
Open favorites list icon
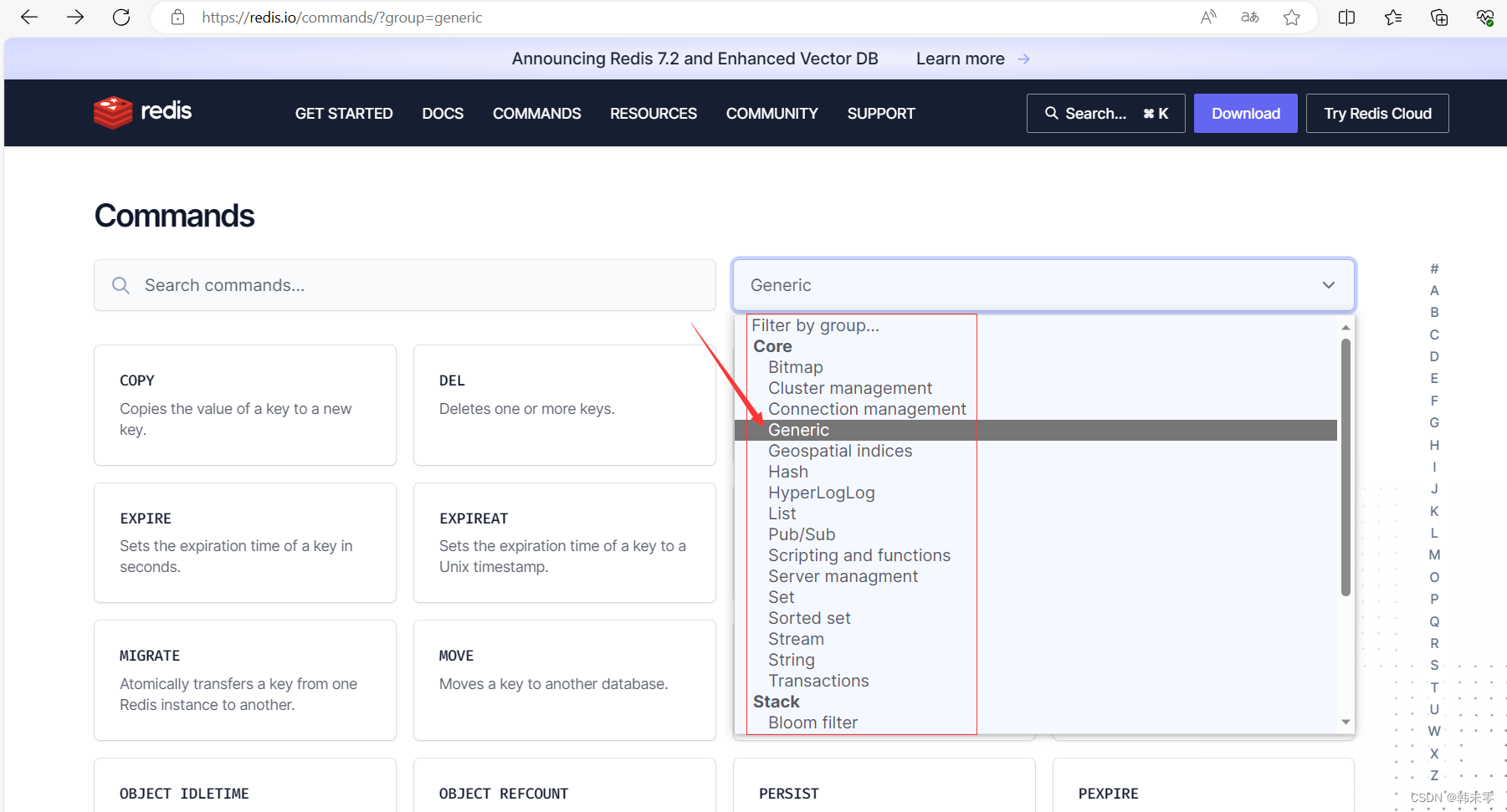[x=1393, y=18]
